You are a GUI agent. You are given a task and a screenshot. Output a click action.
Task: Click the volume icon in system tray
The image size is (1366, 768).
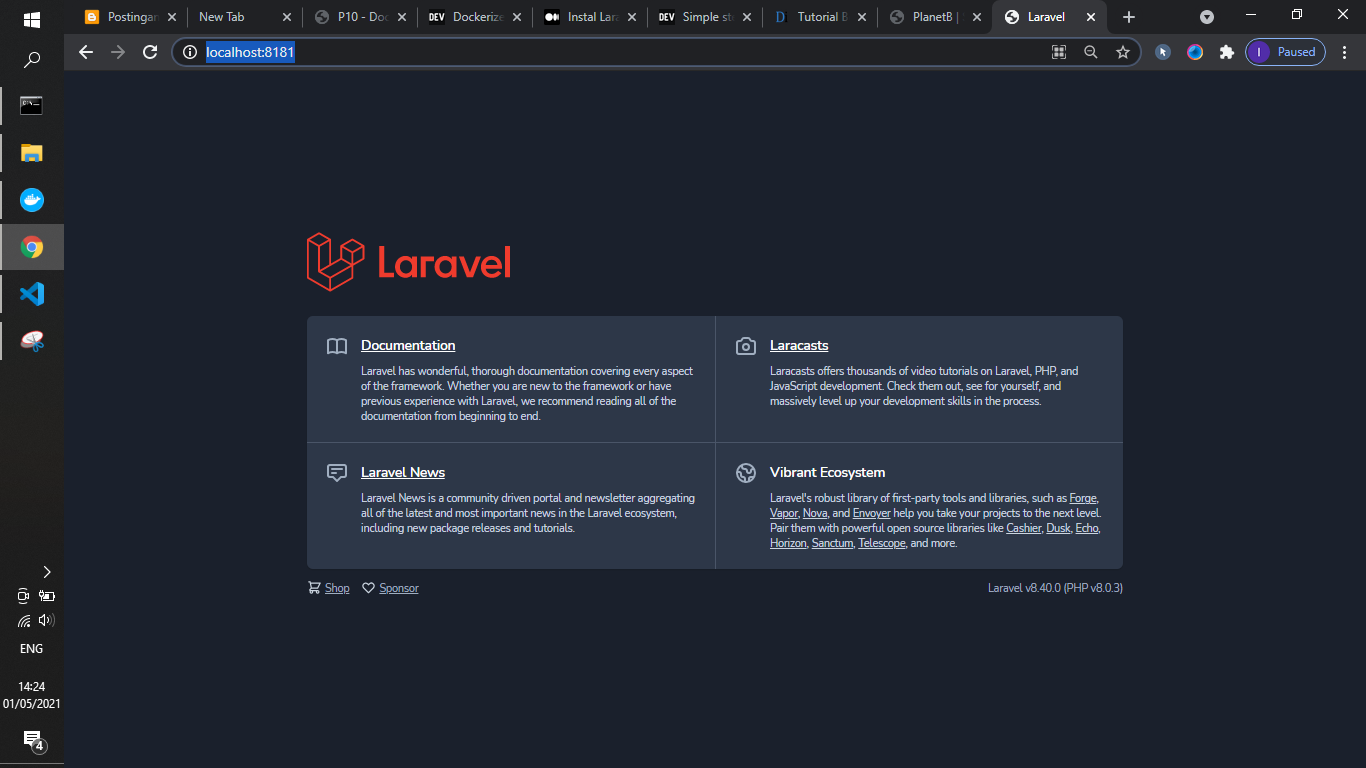[x=46, y=620]
